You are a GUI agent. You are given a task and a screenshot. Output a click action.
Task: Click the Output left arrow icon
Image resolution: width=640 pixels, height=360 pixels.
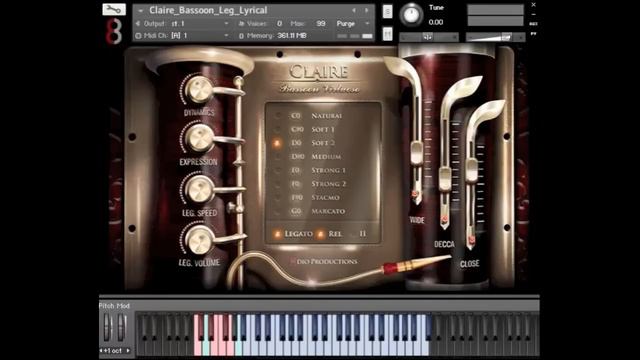(x=138, y=24)
